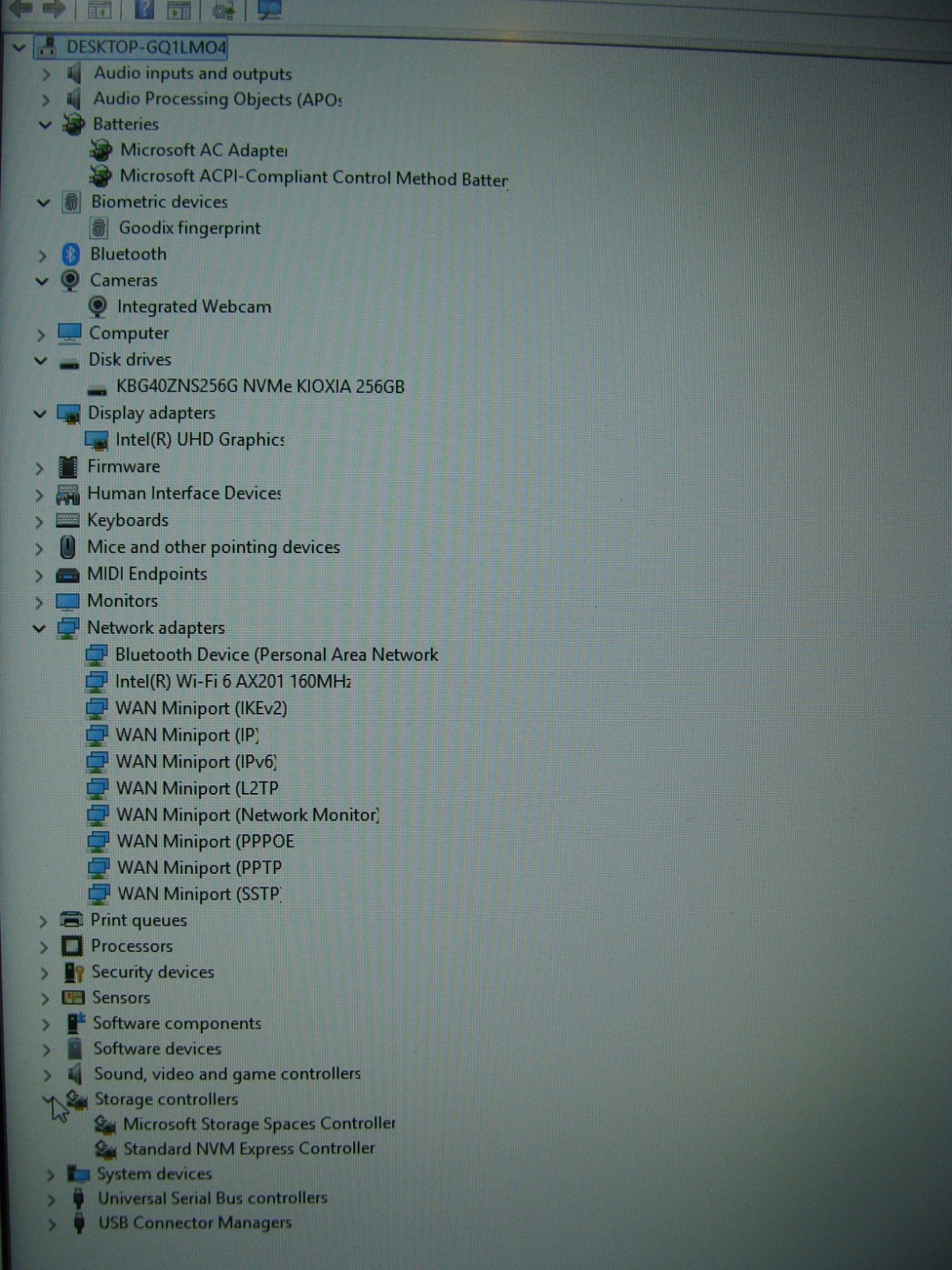Expand the Computer category

pos(40,334)
